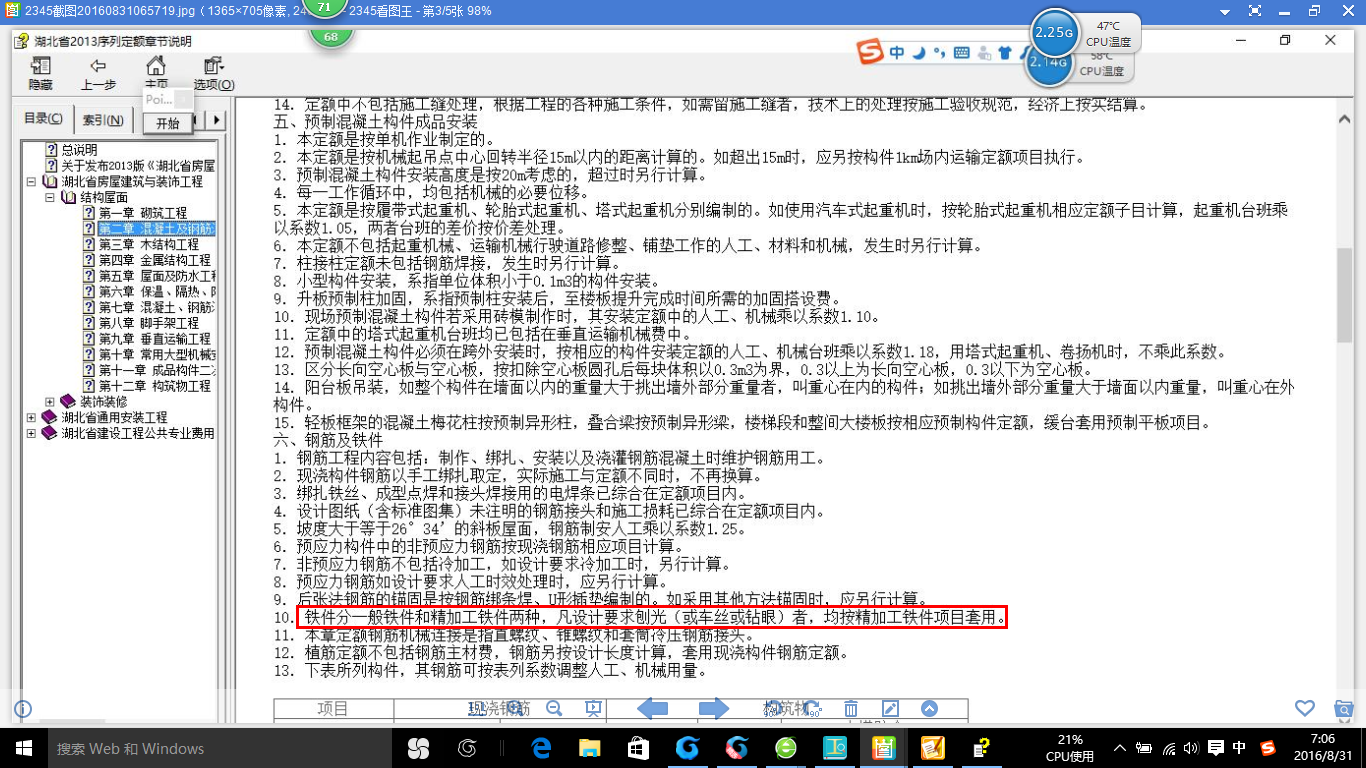Toggle Sogou punctuation mode icon
Image resolution: width=1366 pixels, height=768 pixels.
click(x=939, y=53)
